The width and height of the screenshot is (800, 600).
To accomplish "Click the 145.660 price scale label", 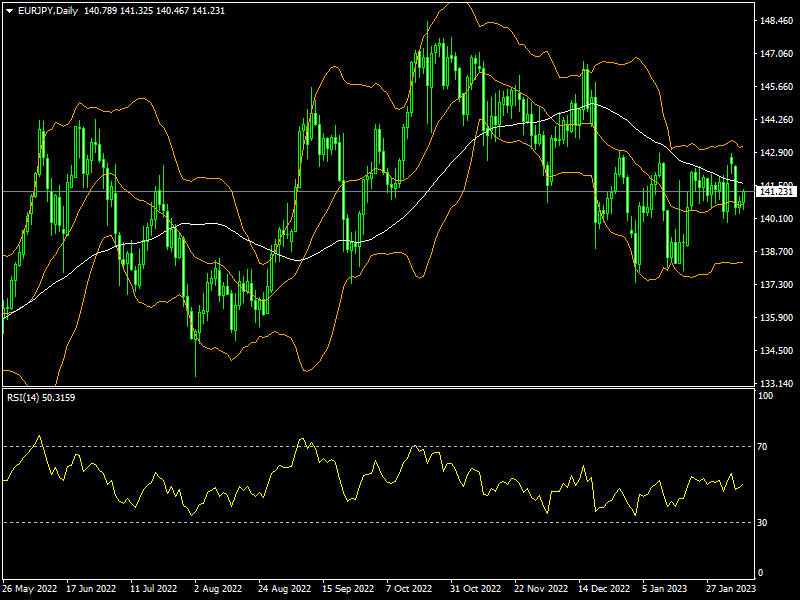I will pos(777,87).
